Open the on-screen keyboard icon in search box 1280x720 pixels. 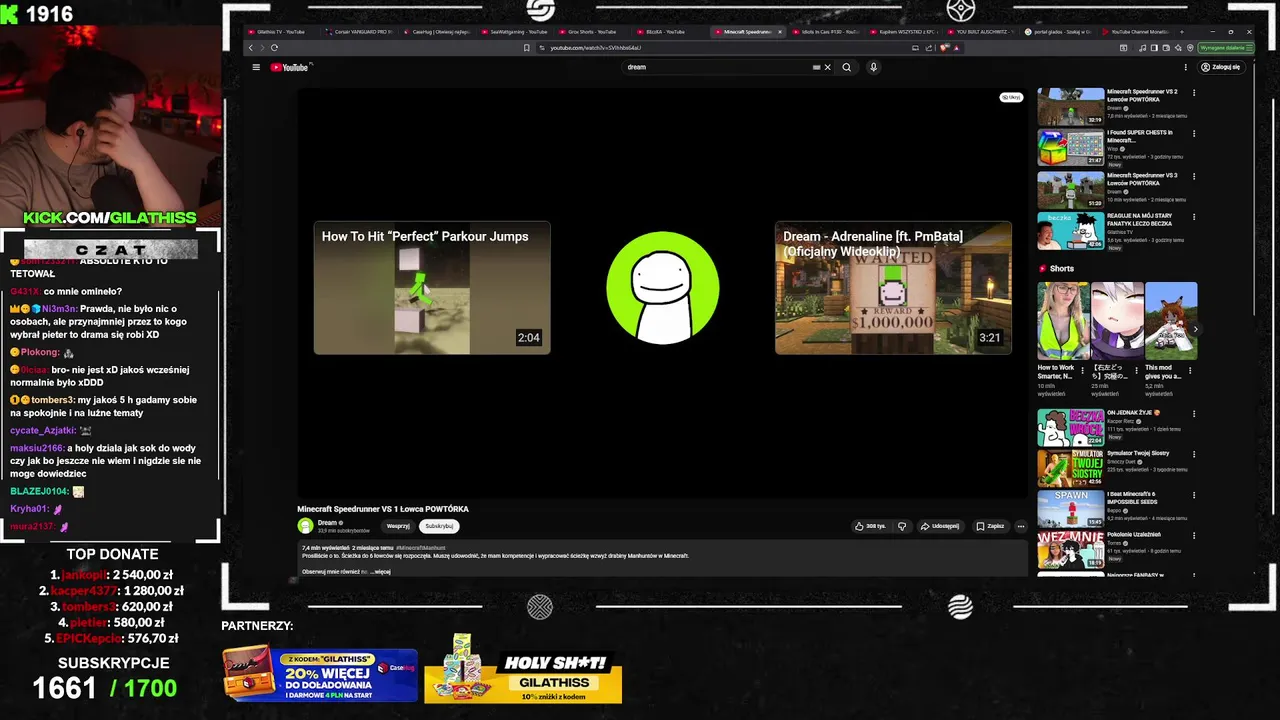click(x=816, y=67)
